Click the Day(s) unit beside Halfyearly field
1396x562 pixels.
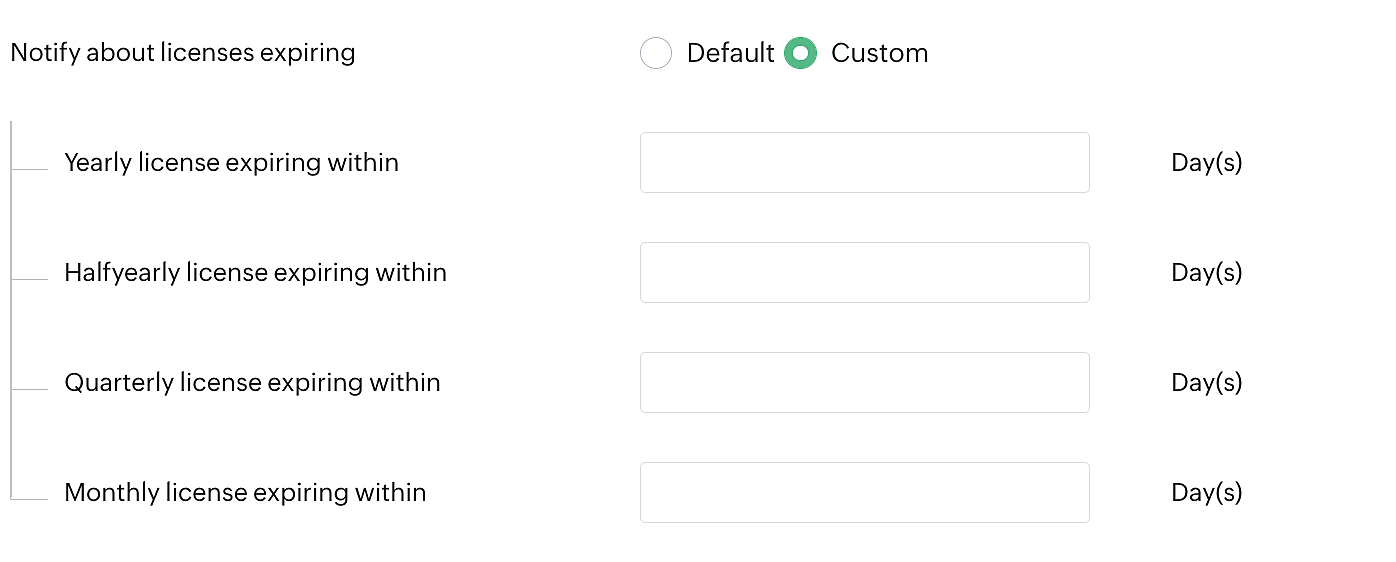tap(1206, 272)
